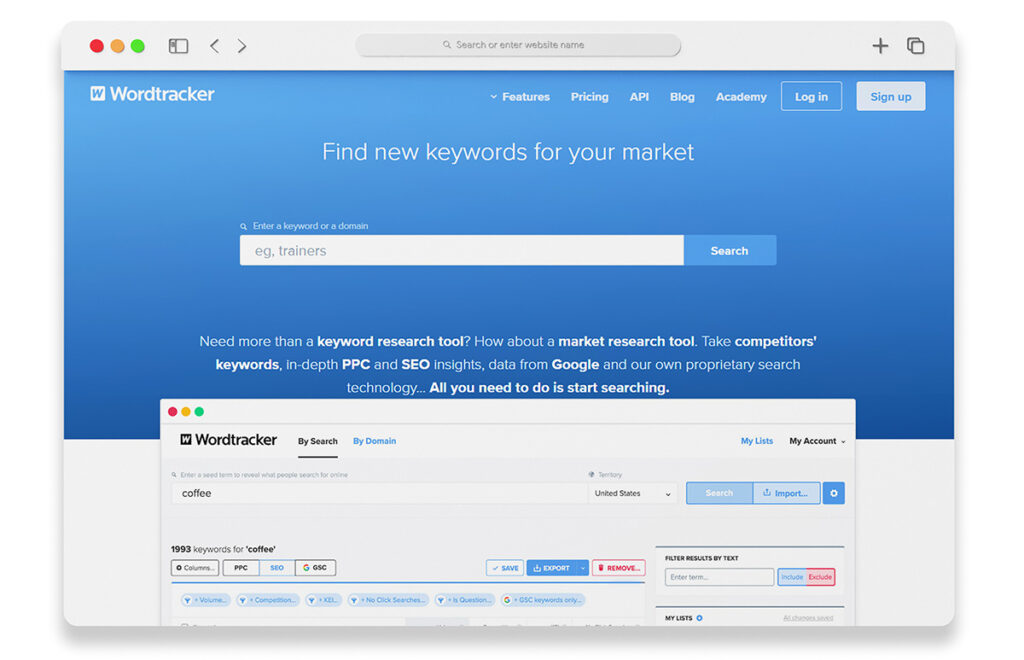Switch keyword view to GSC

pos(315,568)
